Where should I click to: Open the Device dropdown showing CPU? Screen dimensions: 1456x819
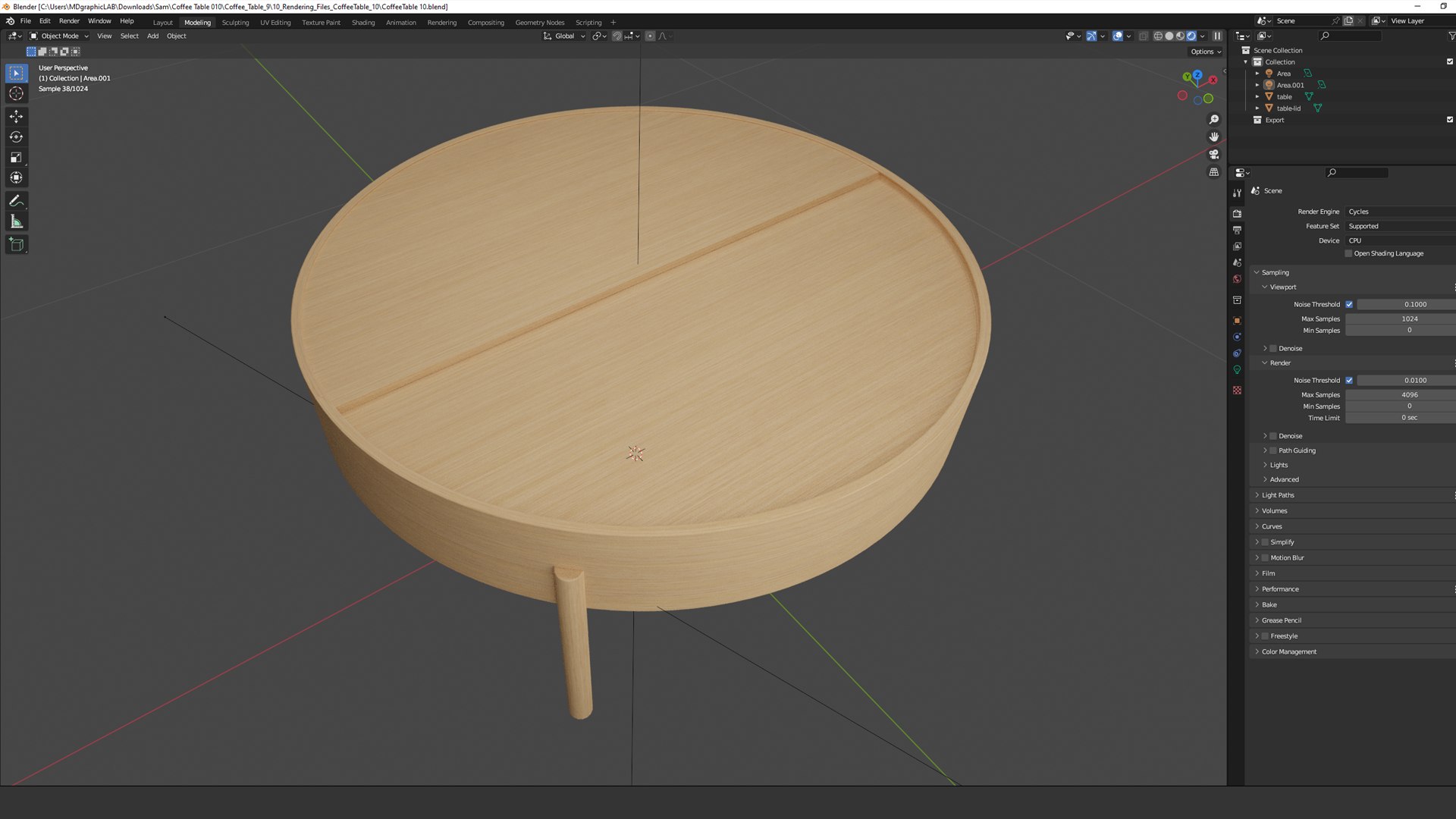1400,240
